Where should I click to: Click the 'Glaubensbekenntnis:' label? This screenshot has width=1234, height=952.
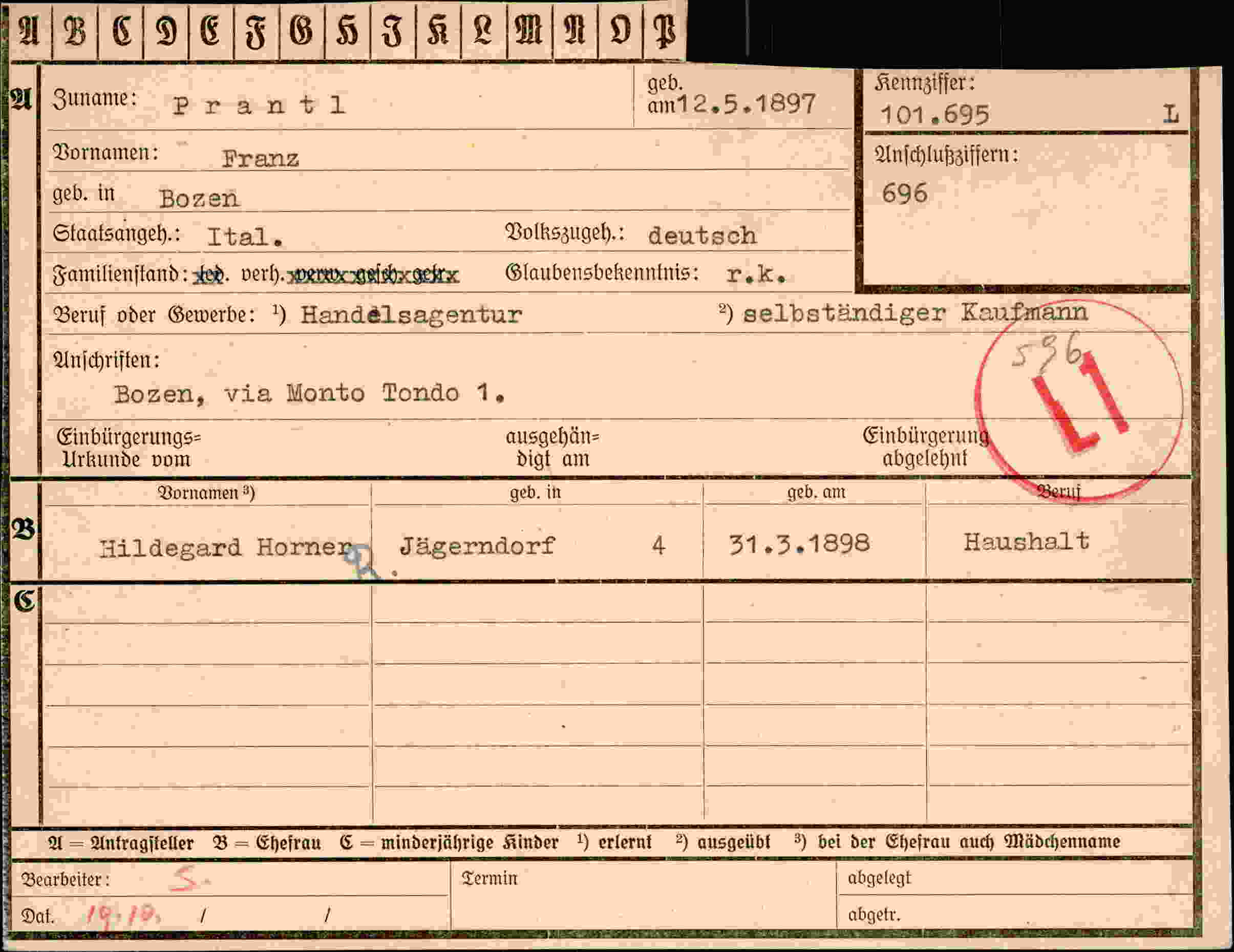602,273
